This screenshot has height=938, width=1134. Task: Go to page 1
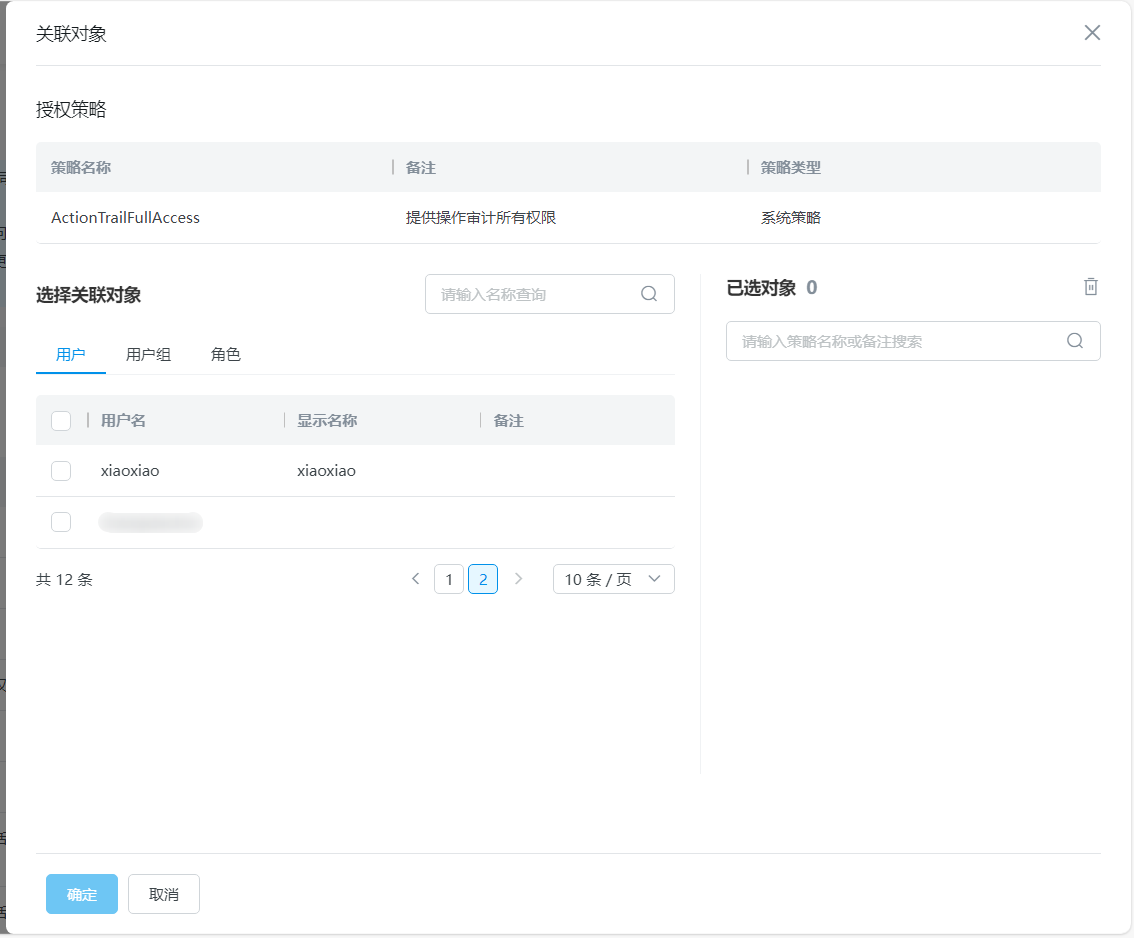449,579
